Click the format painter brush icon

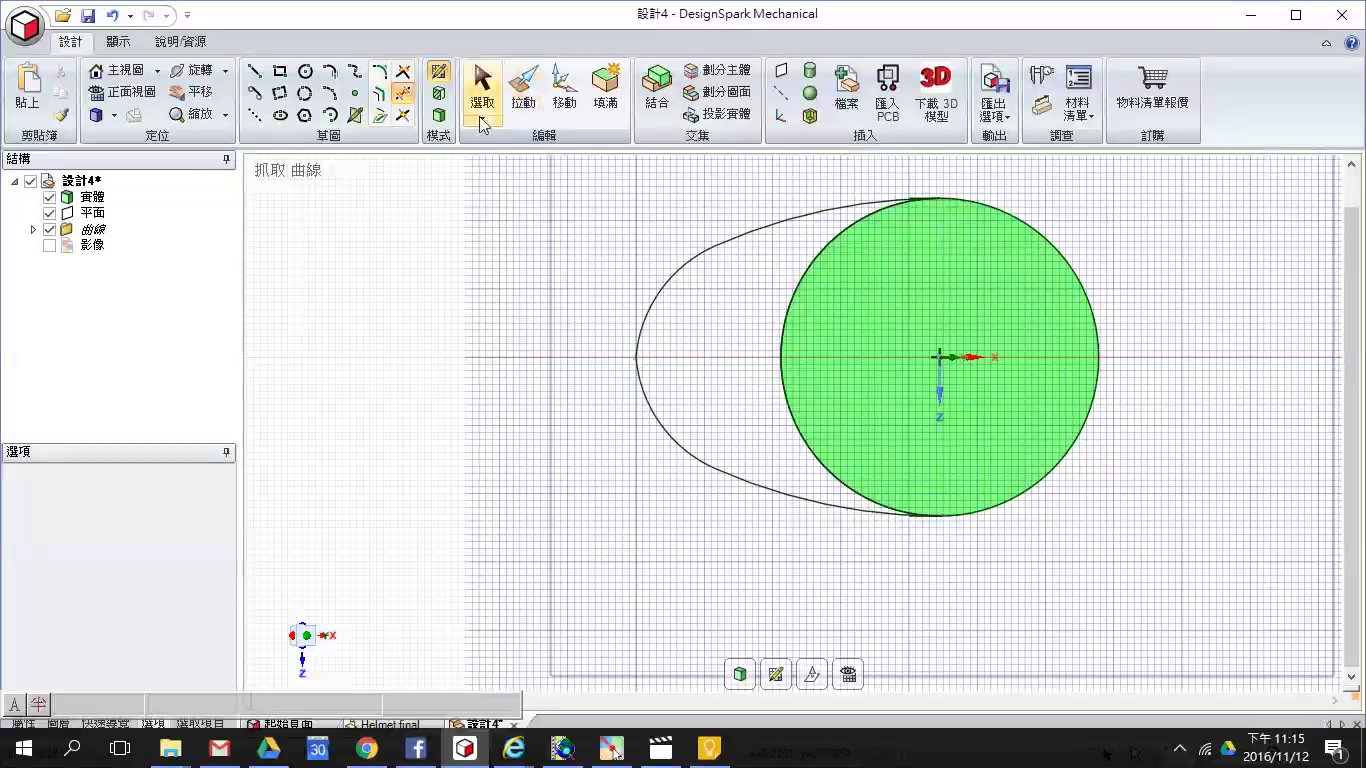tap(61, 115)
